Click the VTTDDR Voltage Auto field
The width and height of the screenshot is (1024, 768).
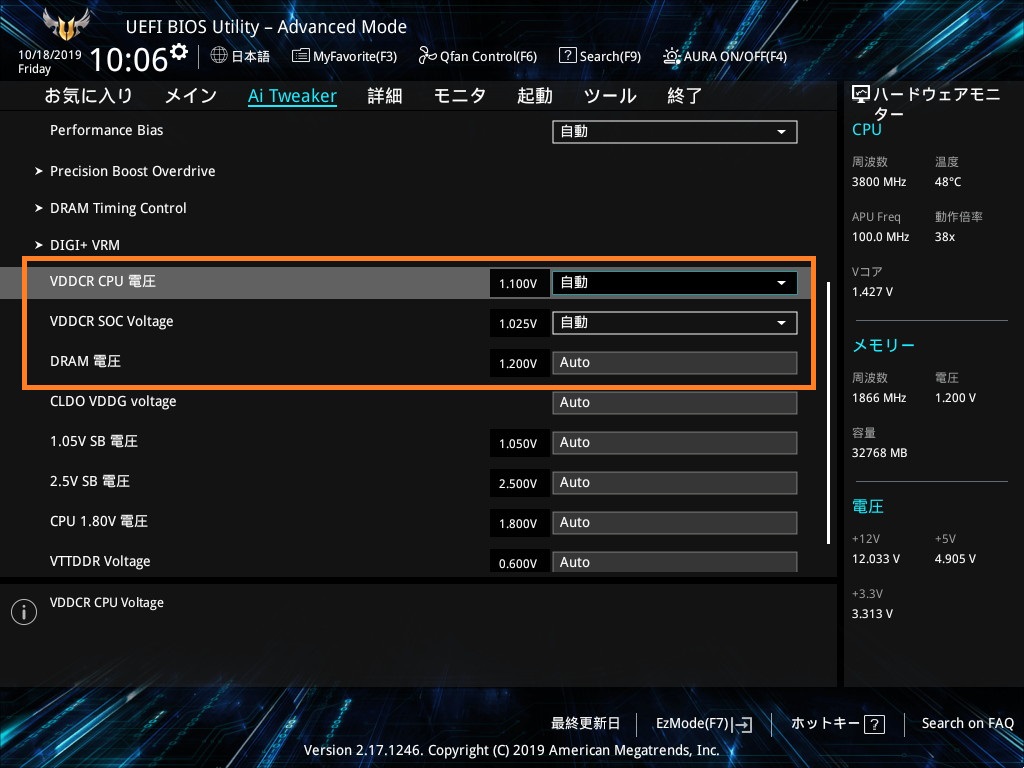pyautogui.click(x=675, y=562)
